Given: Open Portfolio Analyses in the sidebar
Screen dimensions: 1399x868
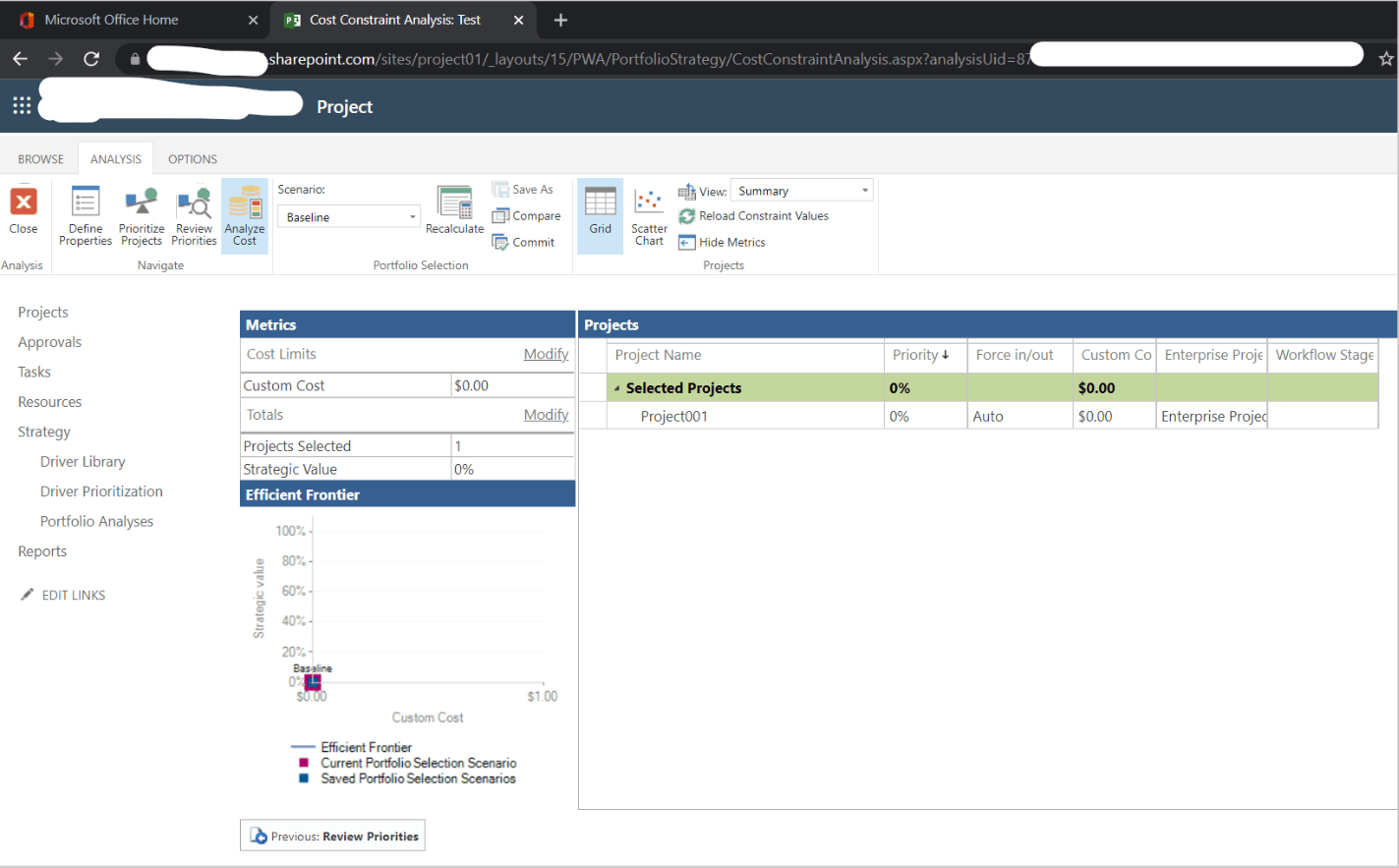Looking at the screenshot, I should [96, 522].
